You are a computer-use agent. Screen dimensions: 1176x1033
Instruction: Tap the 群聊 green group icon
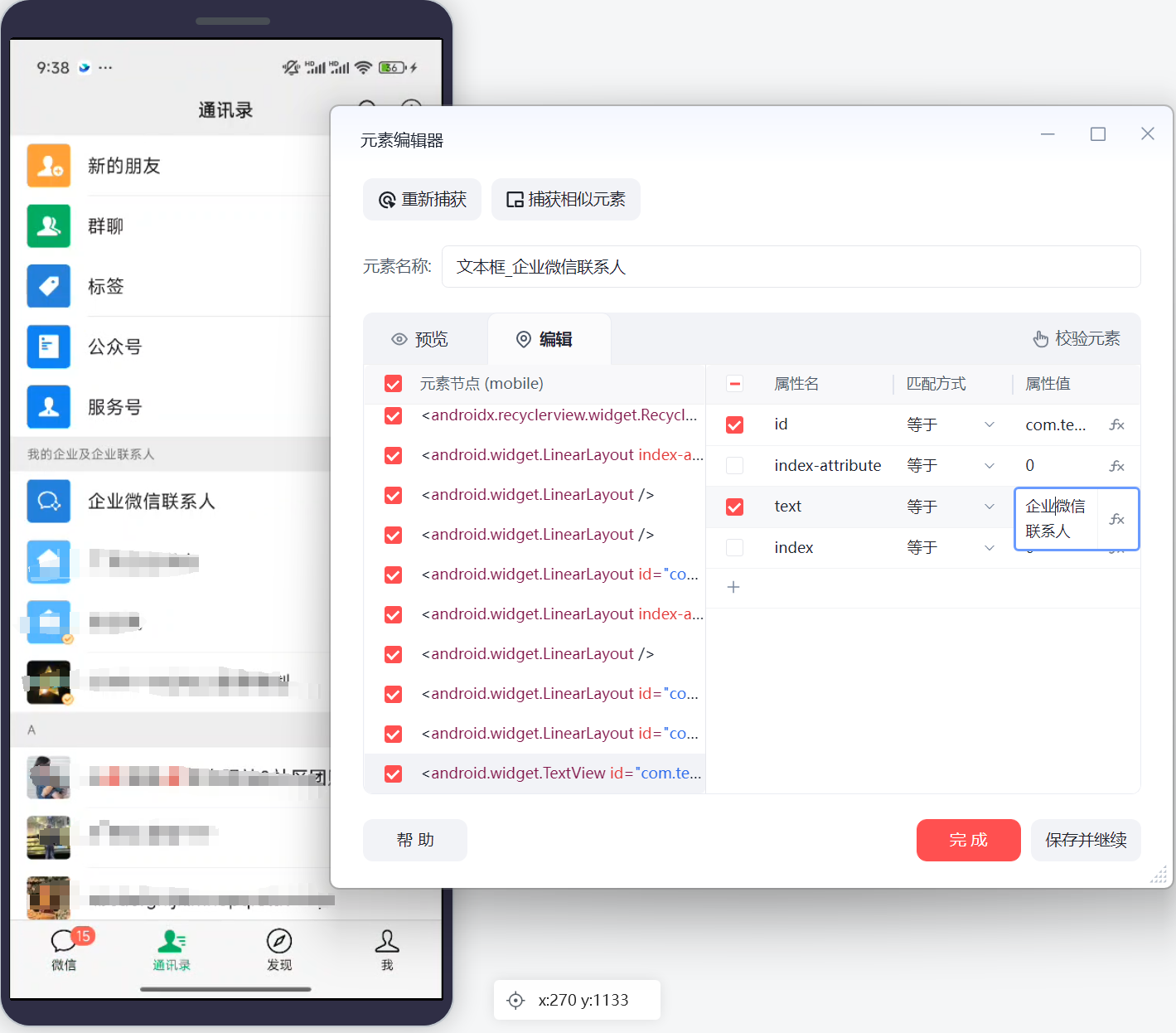pyautogui.click(x=49, y=226)
